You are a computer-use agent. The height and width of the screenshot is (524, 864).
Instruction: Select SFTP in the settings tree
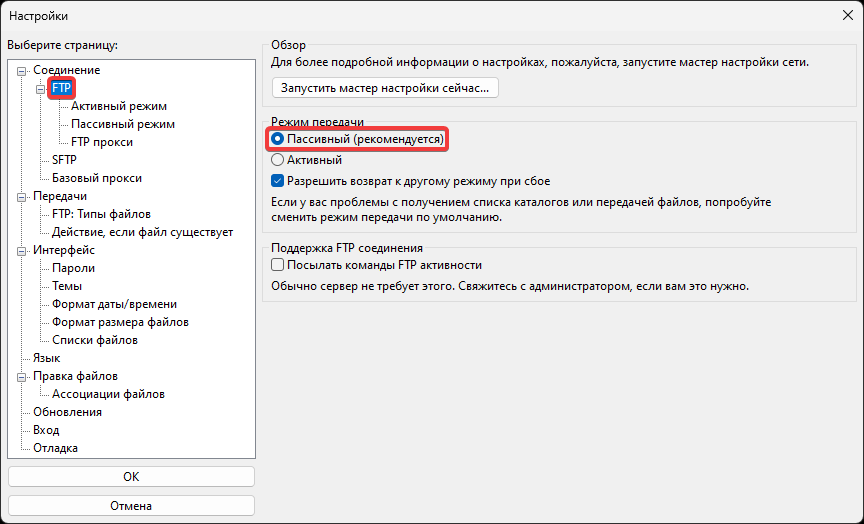[x=64, y=160]
